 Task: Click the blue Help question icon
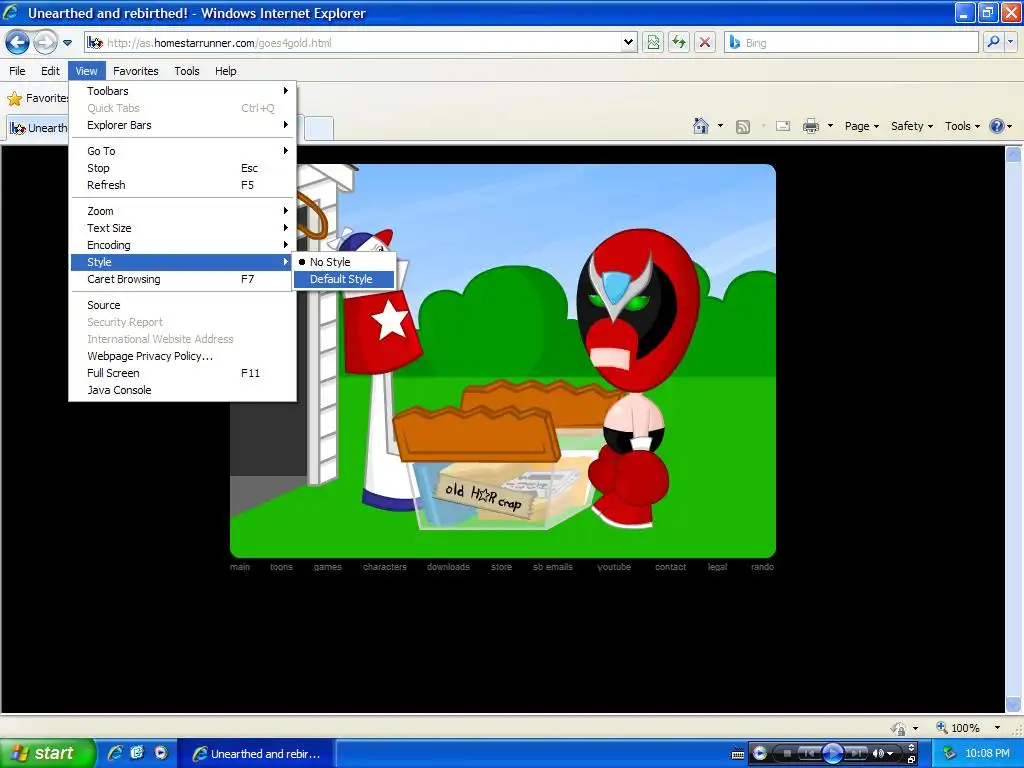[997, 126]
